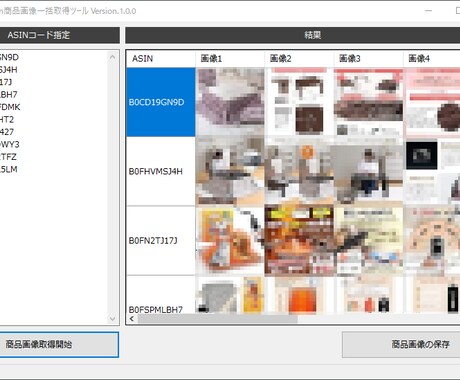Select the B0CD19GN9D ASIN cell
The image size is (460, 380).
click(x=161, y=102)
